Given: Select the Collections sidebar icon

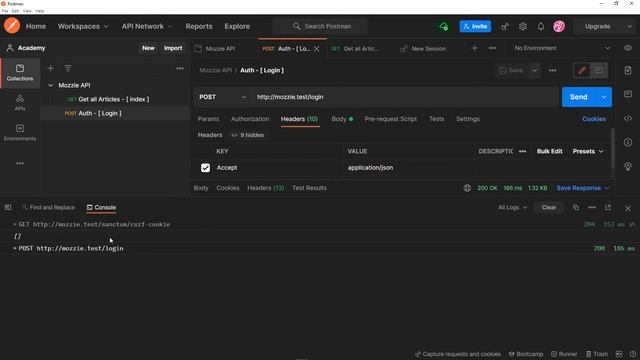Looking at the screenshot, I should 20,72.
